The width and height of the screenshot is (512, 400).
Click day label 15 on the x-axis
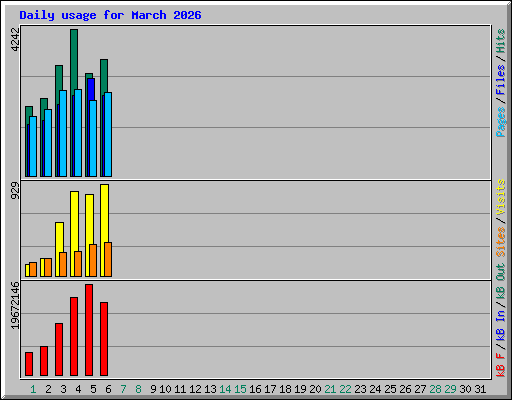coord(240,389)
